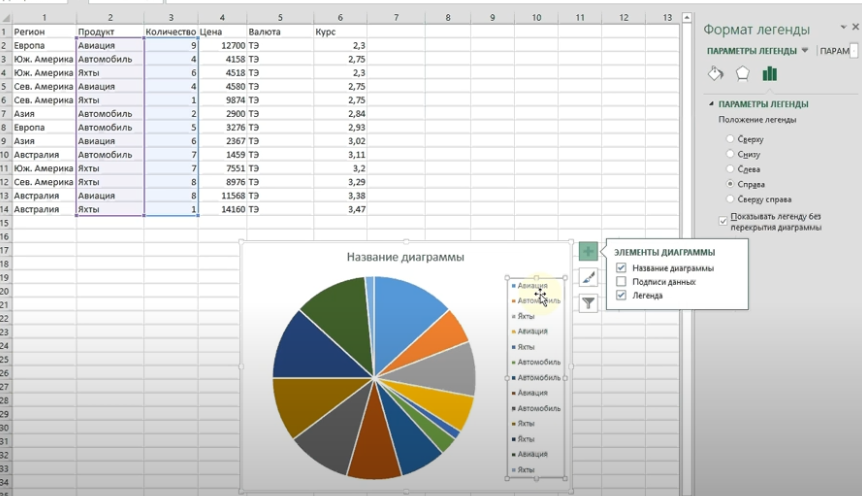Viewport: 862px width, 496px height.
Task: Open Chart Filters funnel button
Action: click(x=588, y=302)
